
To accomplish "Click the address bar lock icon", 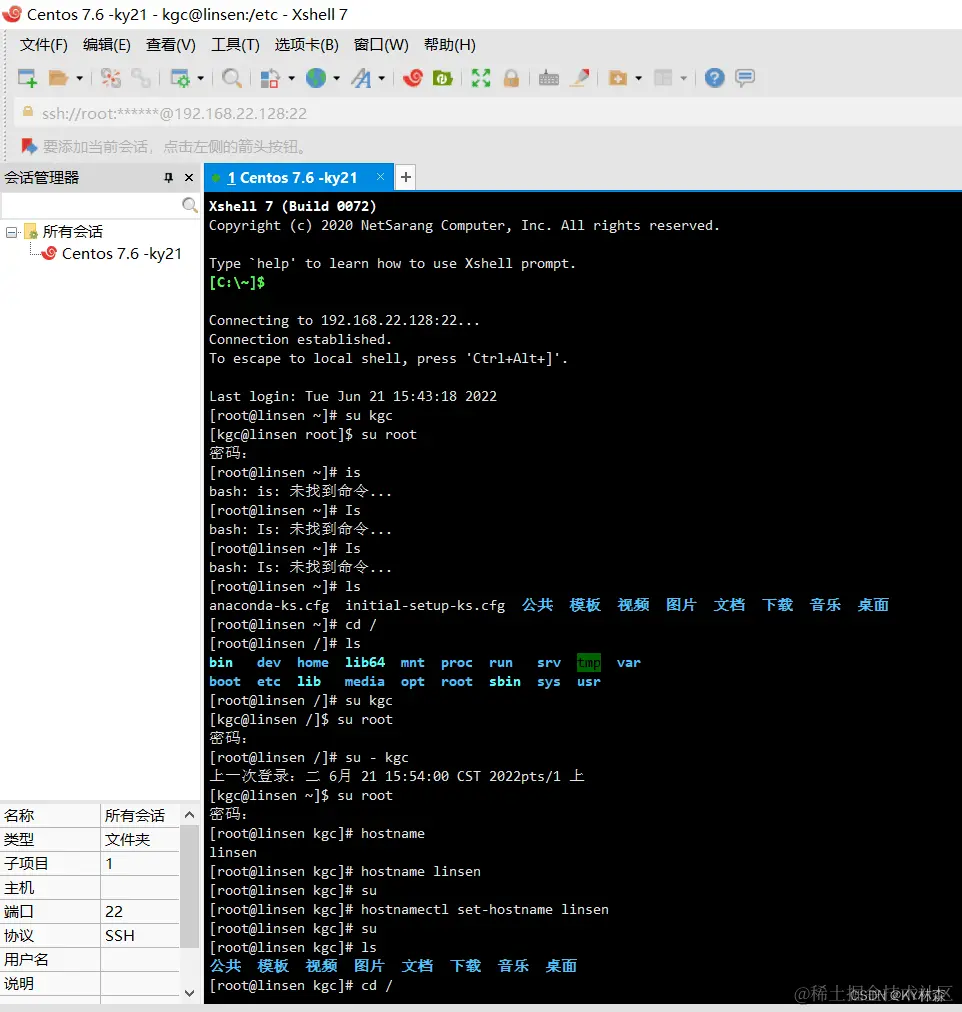I will click(x=28, y=112).
